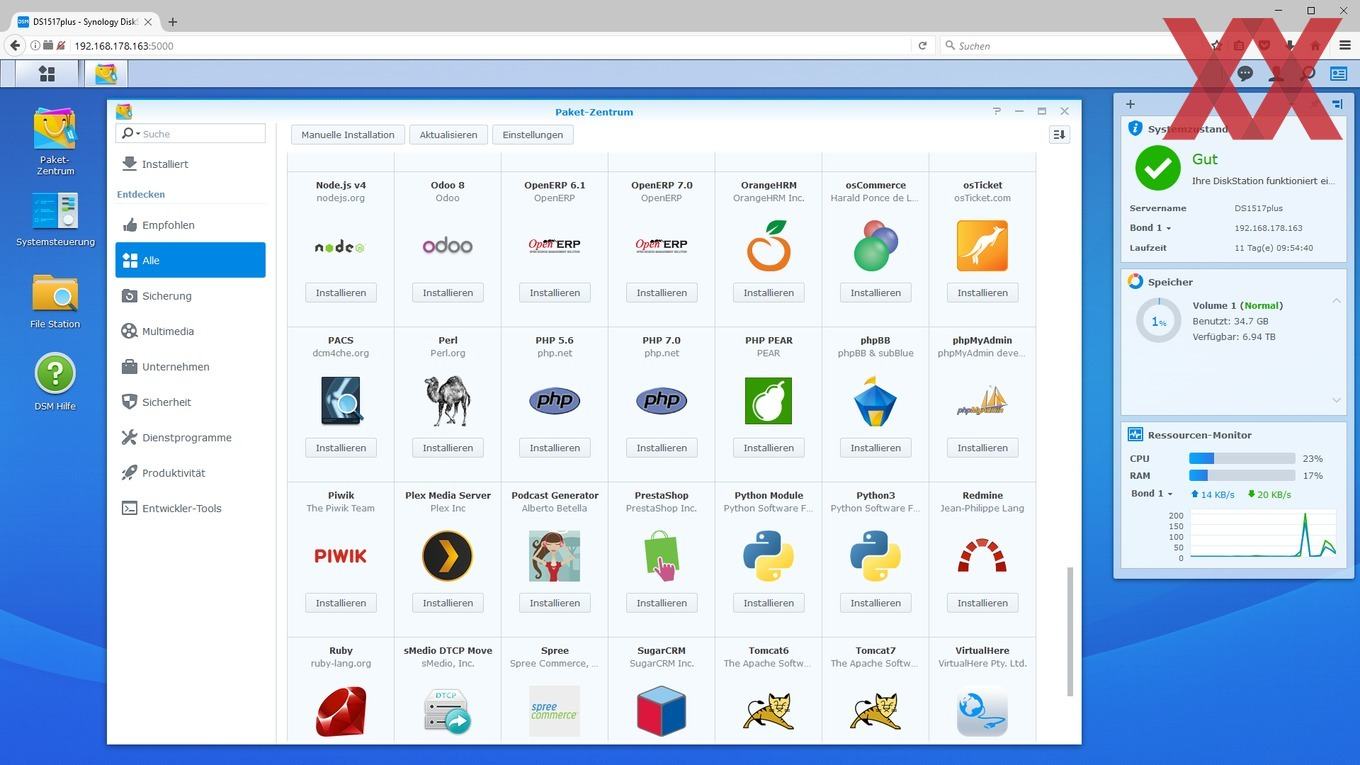
Task: Open the DSM search magnifier icon
Action: [x=1307, y=73]
